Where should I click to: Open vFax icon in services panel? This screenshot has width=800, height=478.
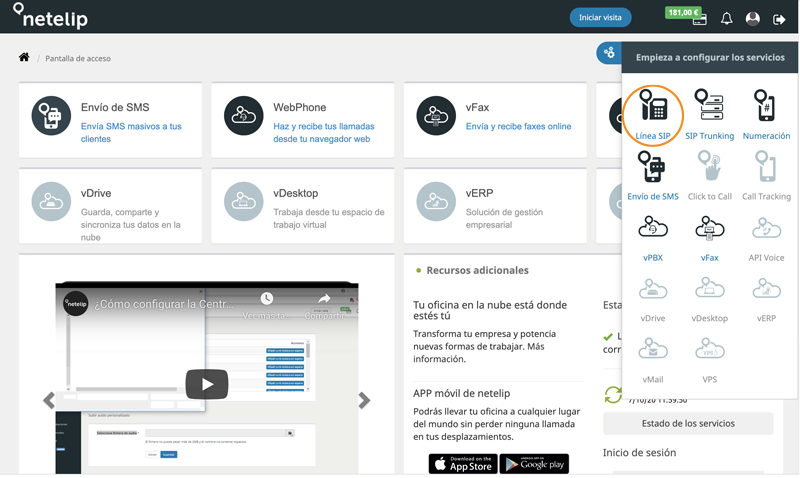pyautogui.click(x=710, y=229)
